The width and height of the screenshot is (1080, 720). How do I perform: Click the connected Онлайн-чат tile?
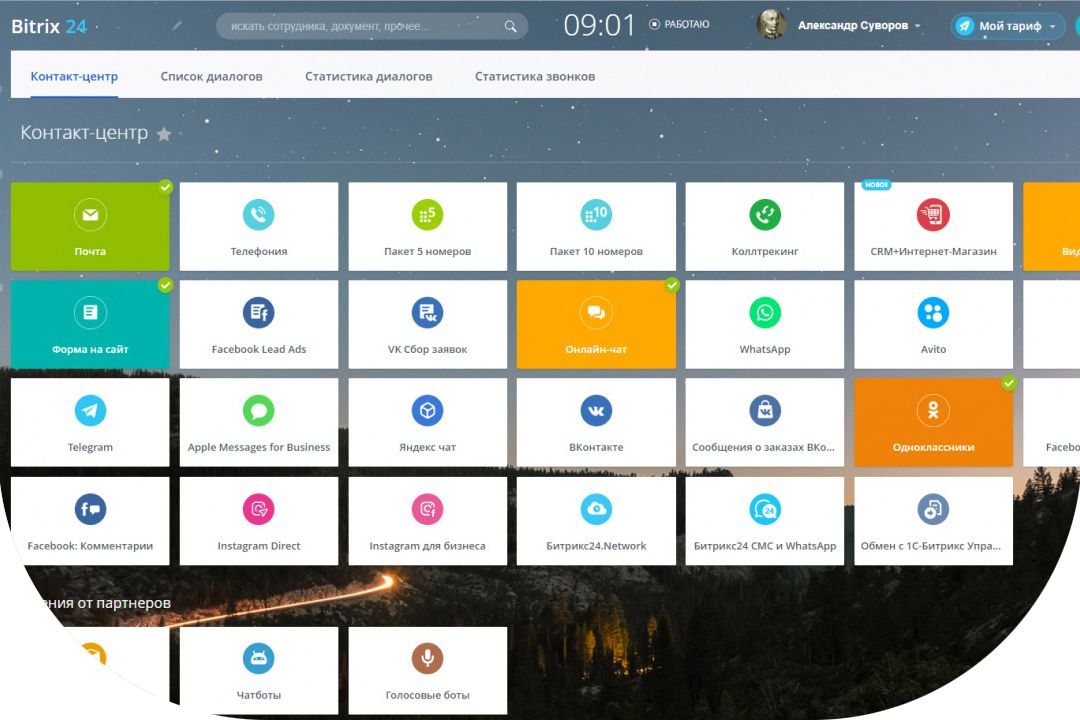click(x=596, y=324)
